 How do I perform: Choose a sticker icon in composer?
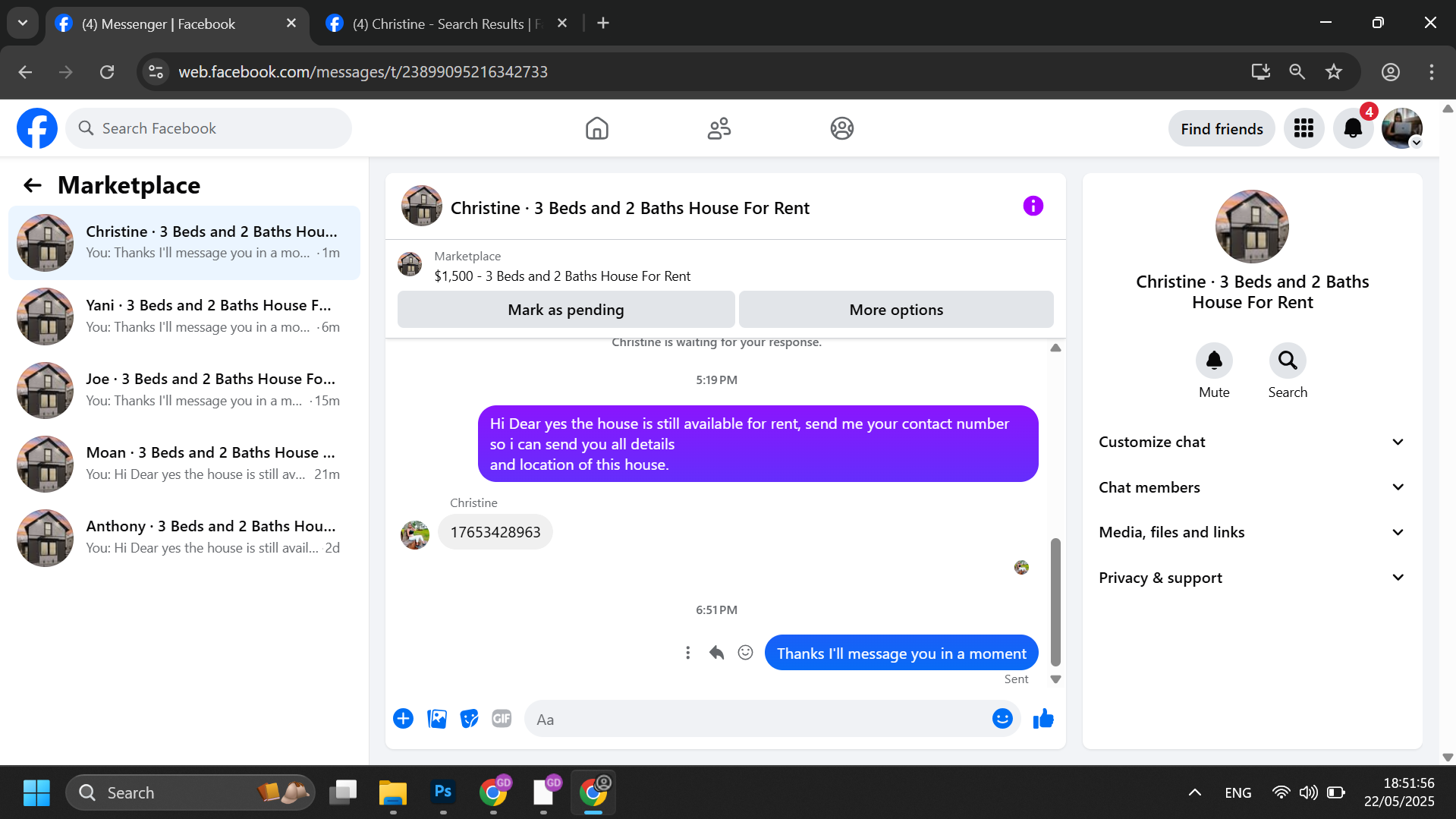[470, 718]
